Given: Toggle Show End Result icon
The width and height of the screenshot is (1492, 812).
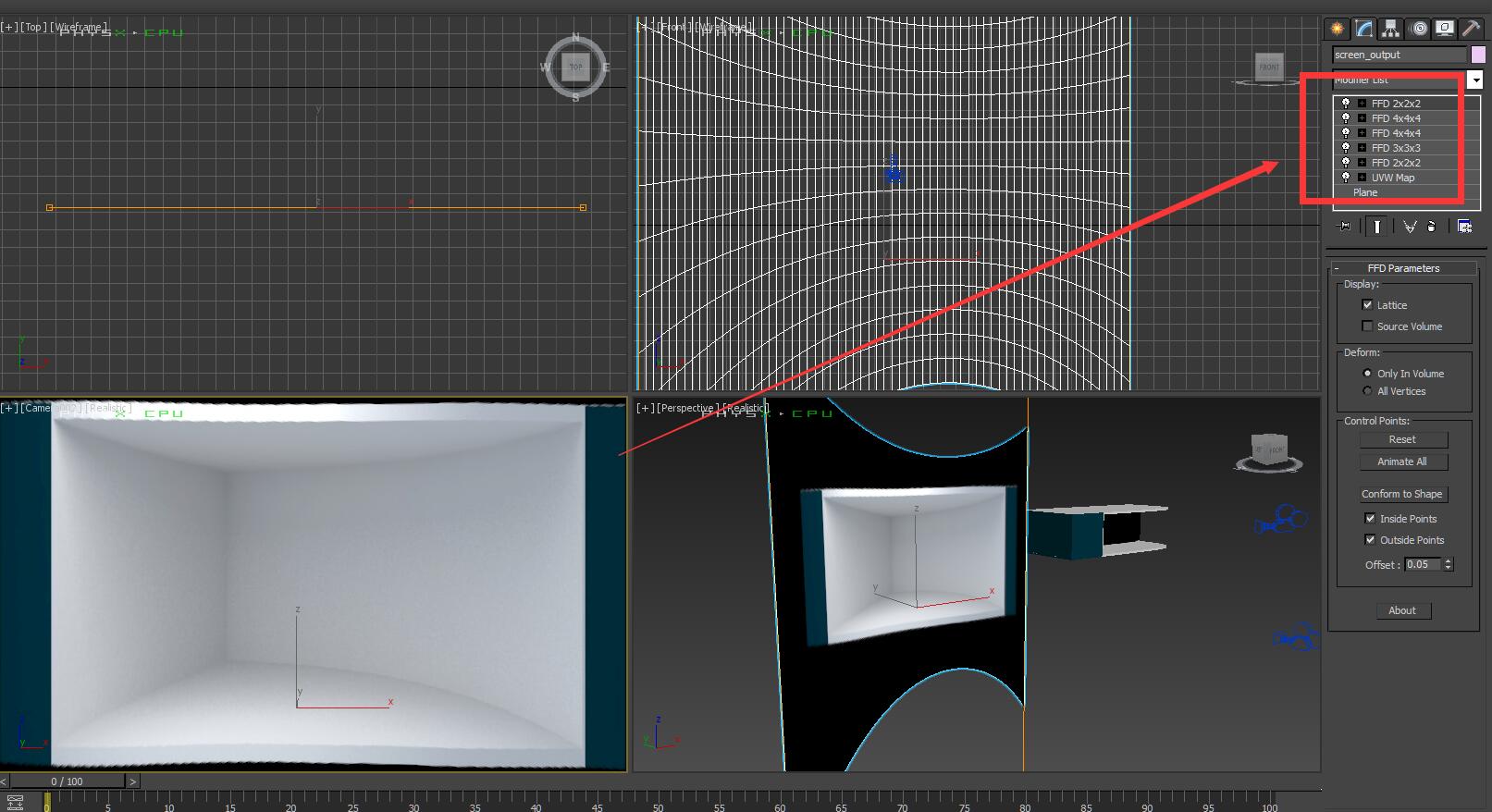Looking at the screenshot, I should 1376,227.
